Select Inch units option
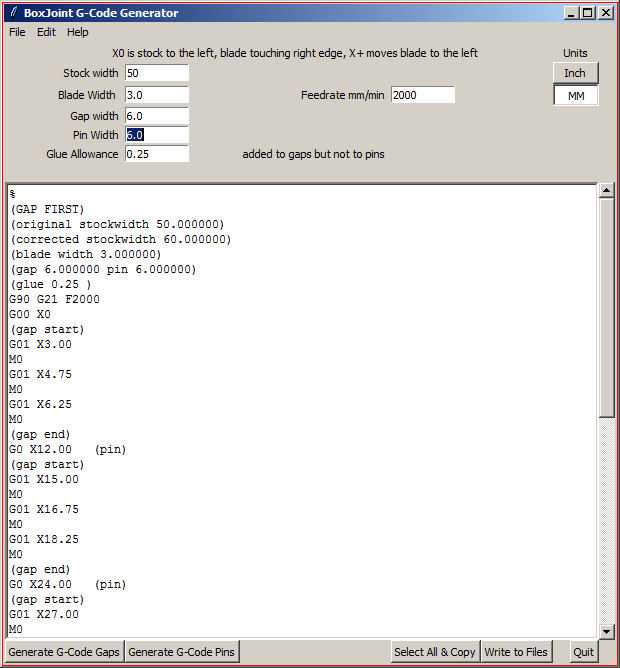 (x=575, y=73)
